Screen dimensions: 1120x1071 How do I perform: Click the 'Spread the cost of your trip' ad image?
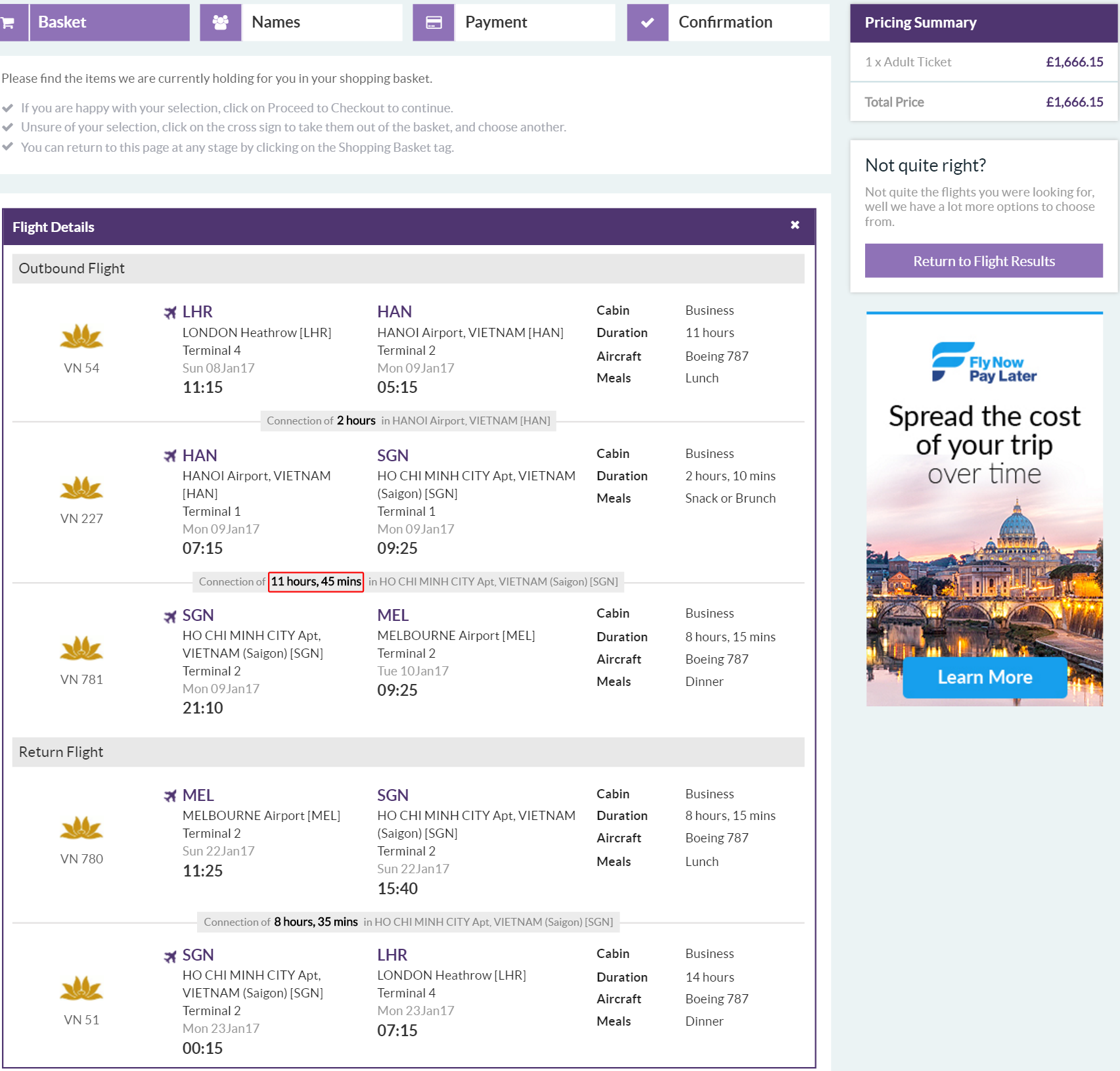pyautogui.click(x=984, y=510)
